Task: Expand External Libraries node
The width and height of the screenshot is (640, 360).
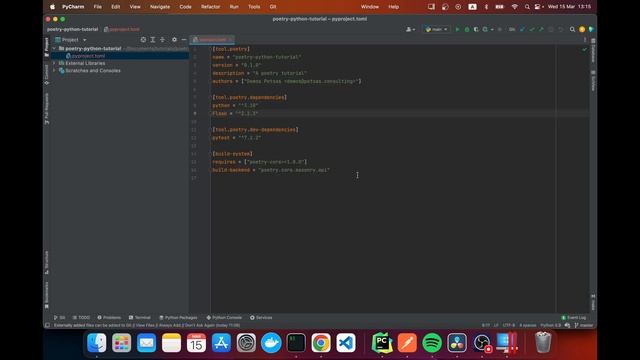Action: [x=54, y=63]
